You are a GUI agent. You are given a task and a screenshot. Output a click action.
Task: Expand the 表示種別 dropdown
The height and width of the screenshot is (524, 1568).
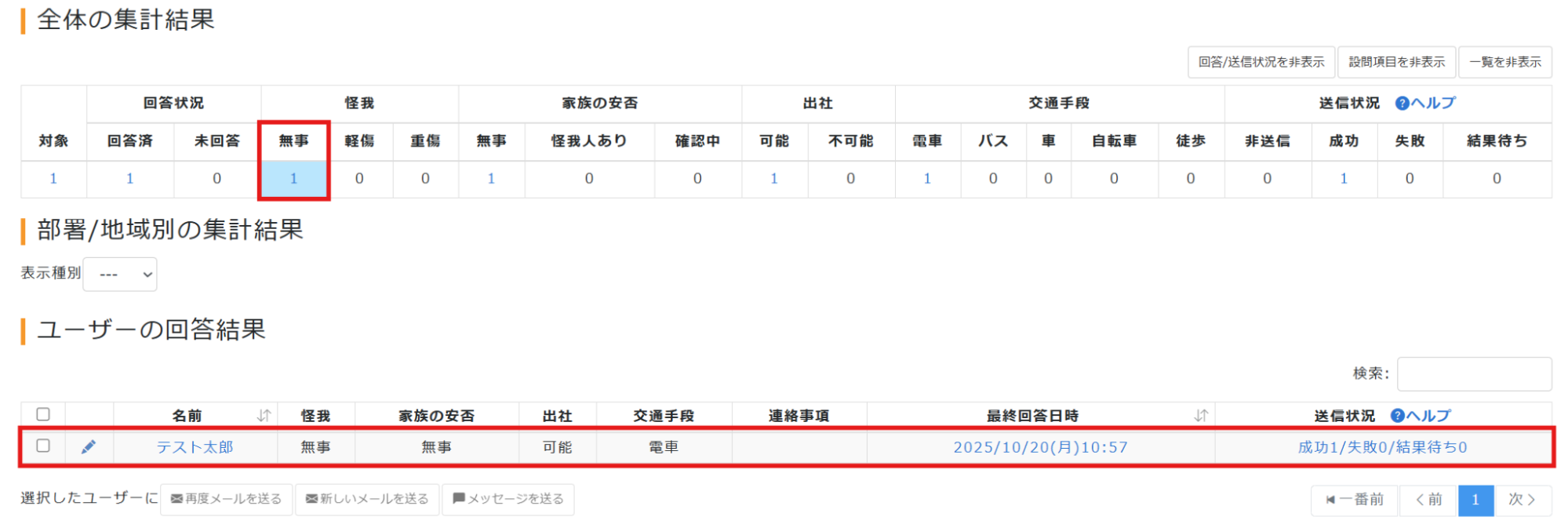click(x=120, y=275)
